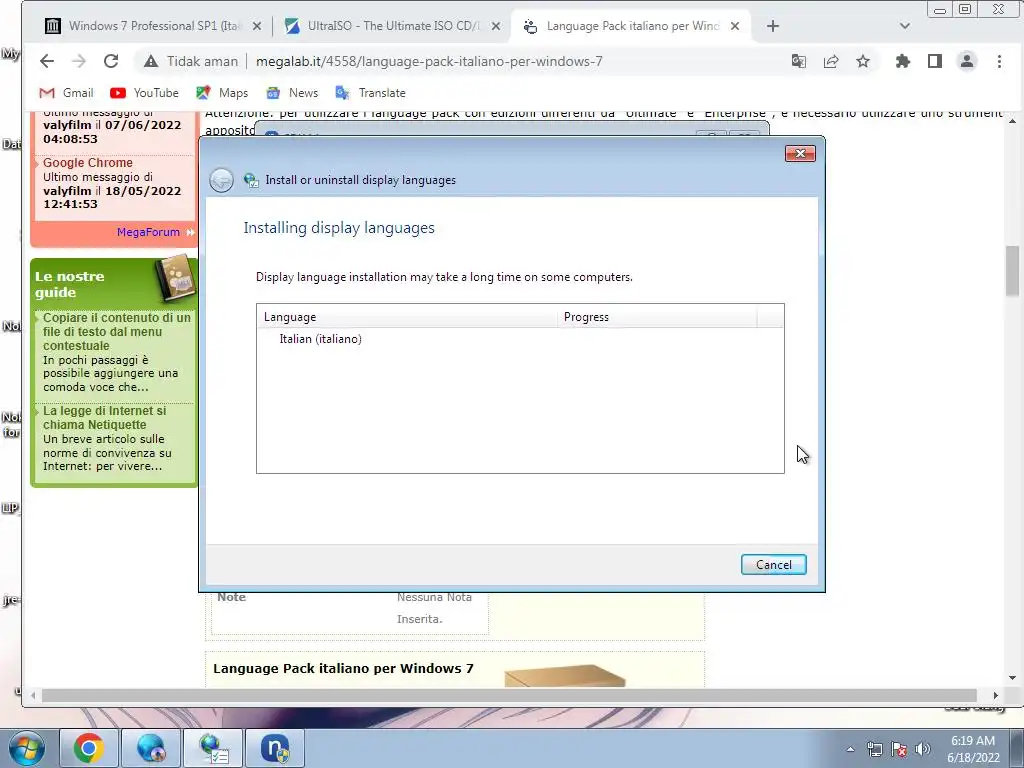The height and width of the screenshot is (768, 1024).
Task: Open the network tray icon
Action: click(x=874, y=749)
